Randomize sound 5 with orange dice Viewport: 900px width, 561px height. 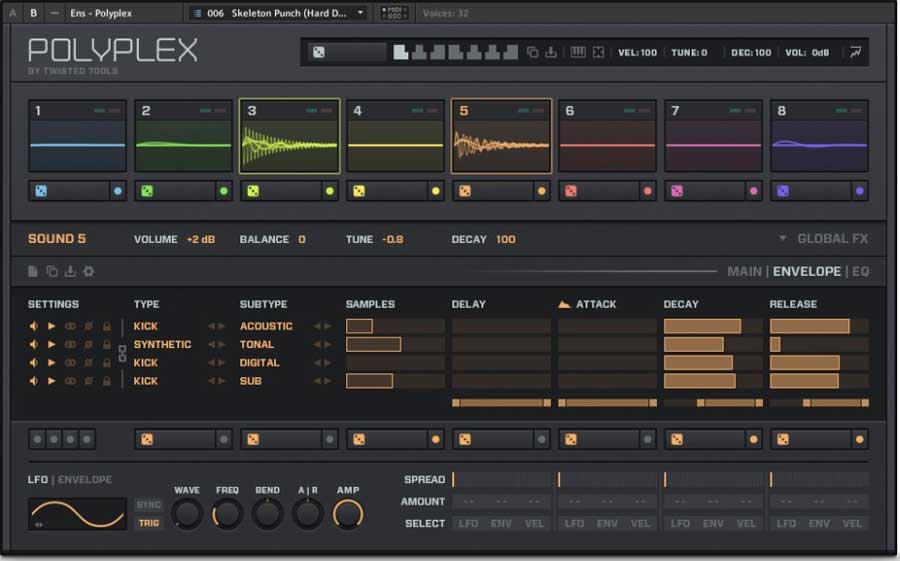pos(465,191)
